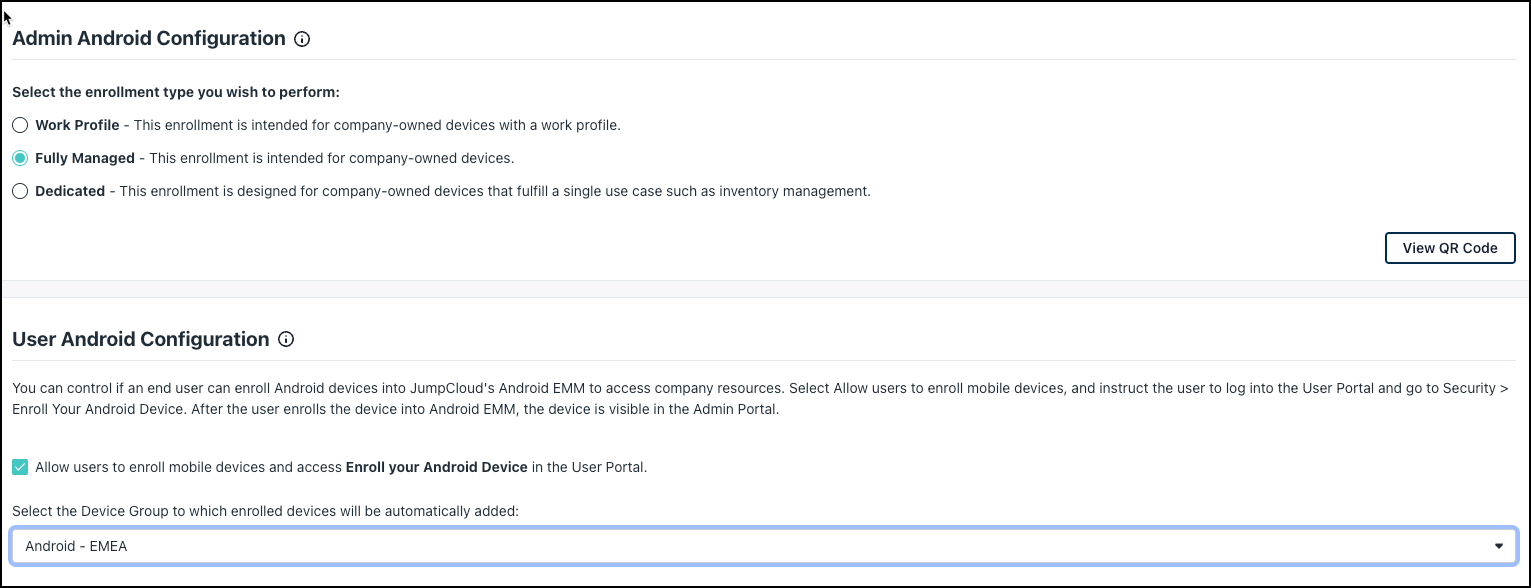Click the User Android Configuration heading
This screenshot has width=1531, height=588.
[x=141, y=340]
